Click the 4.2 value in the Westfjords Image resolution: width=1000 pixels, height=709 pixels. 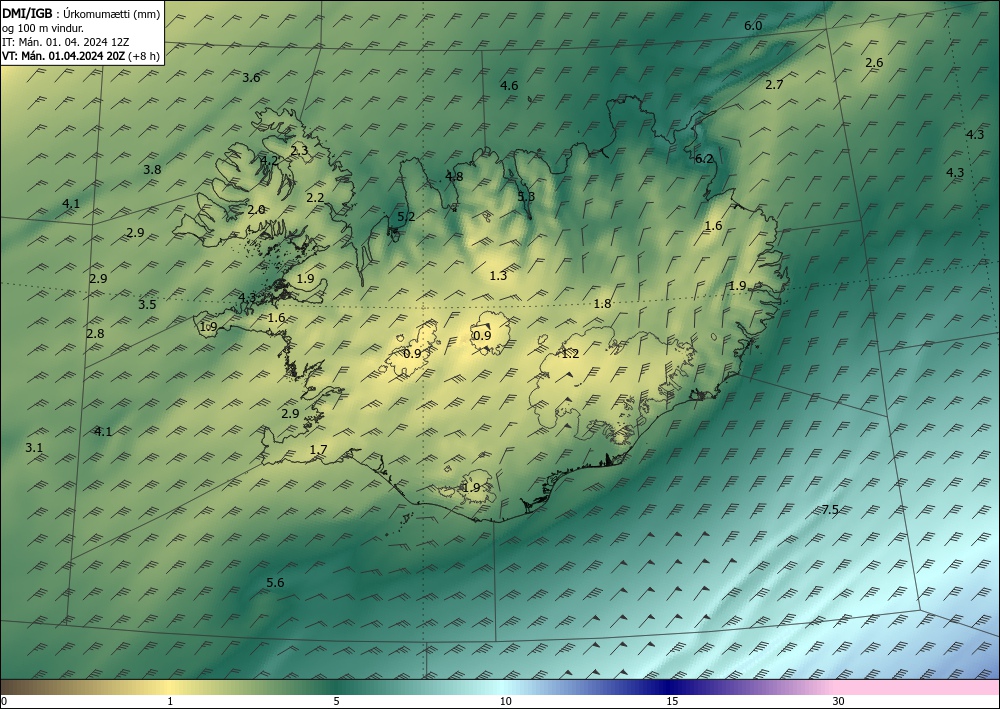coord(269,161)
